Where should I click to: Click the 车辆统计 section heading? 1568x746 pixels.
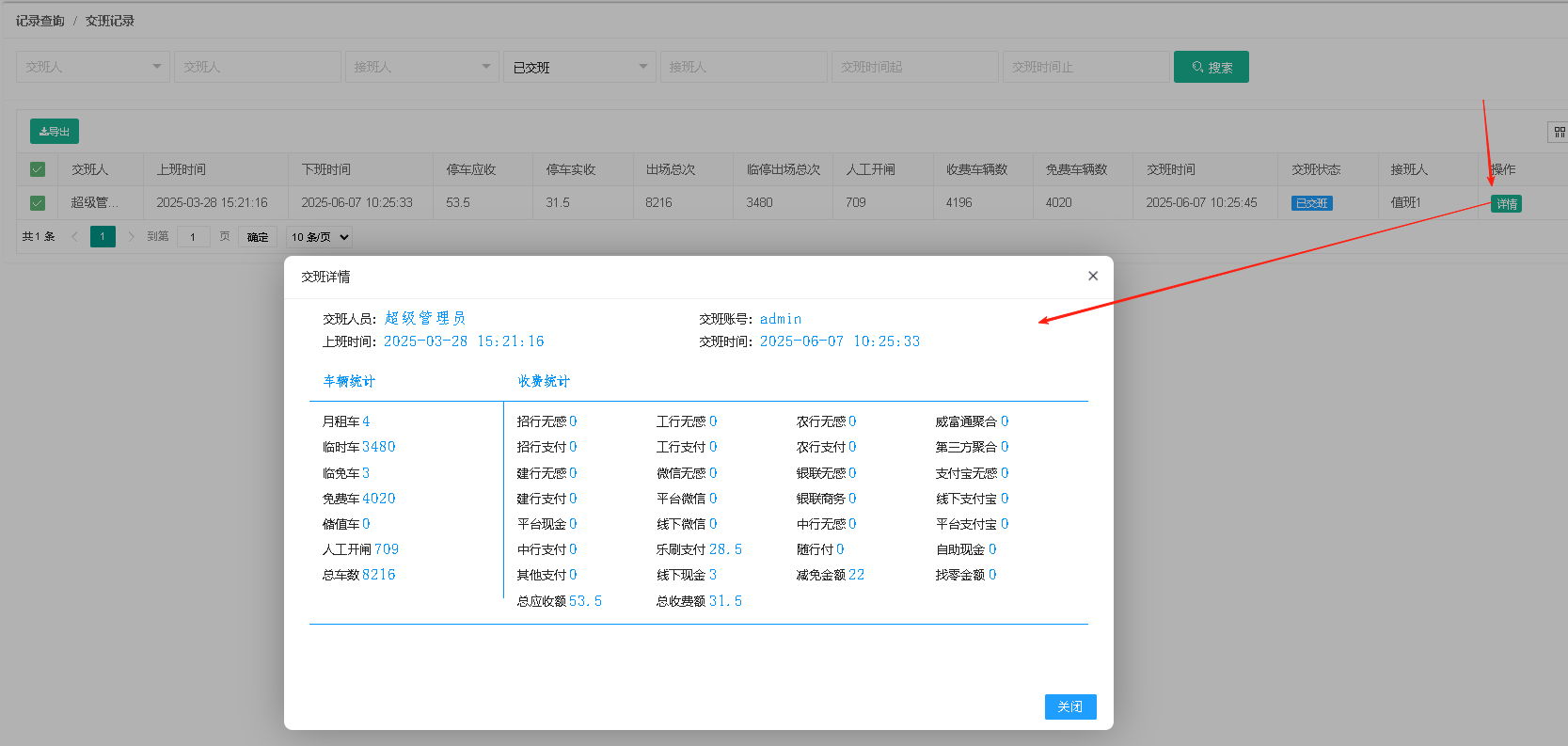pyautogui.click(x=349, y=381)
